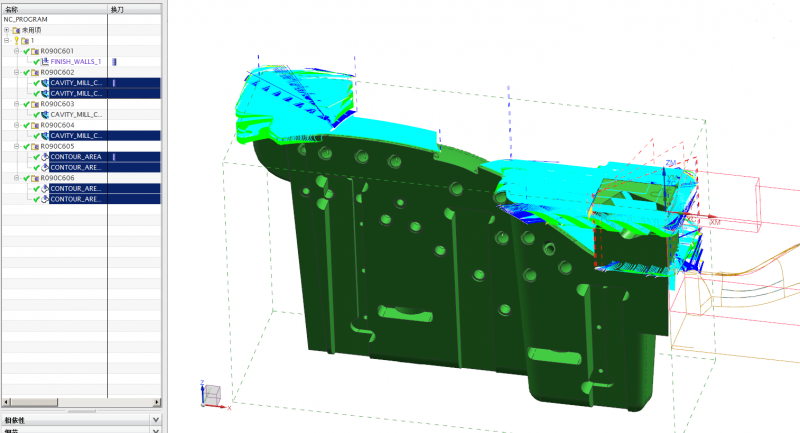800x433 pixels.
Task: Click the ZM axis label in viewport
Action: pos(670,163)
